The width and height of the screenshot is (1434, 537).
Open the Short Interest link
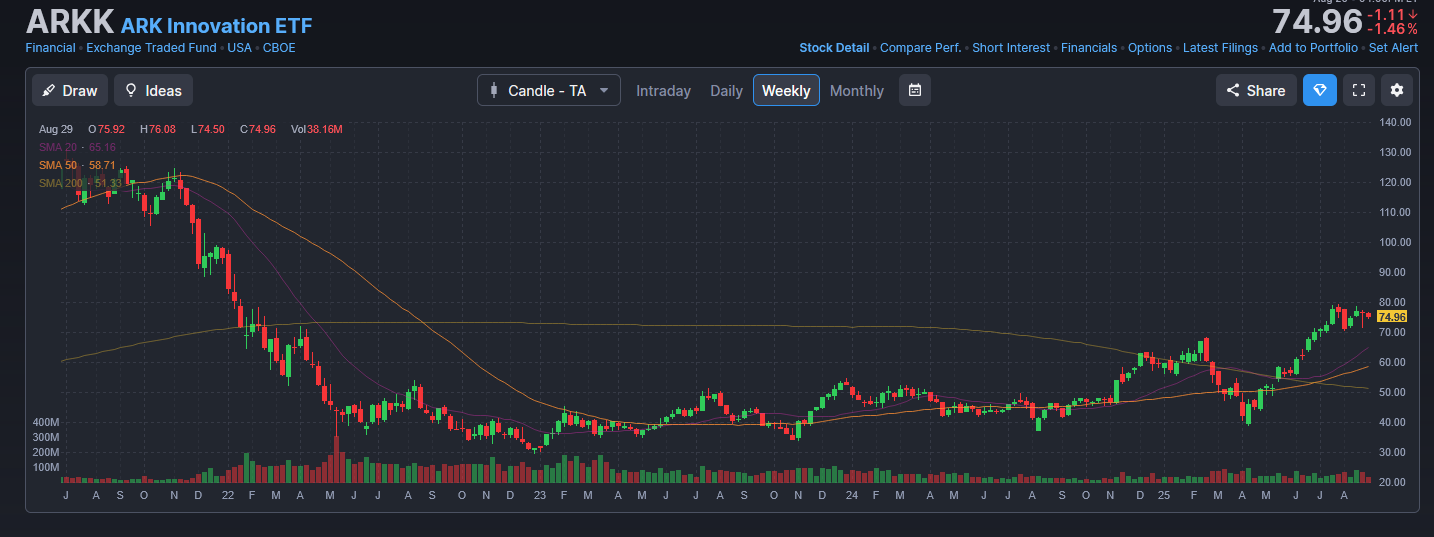[1011, 48]
